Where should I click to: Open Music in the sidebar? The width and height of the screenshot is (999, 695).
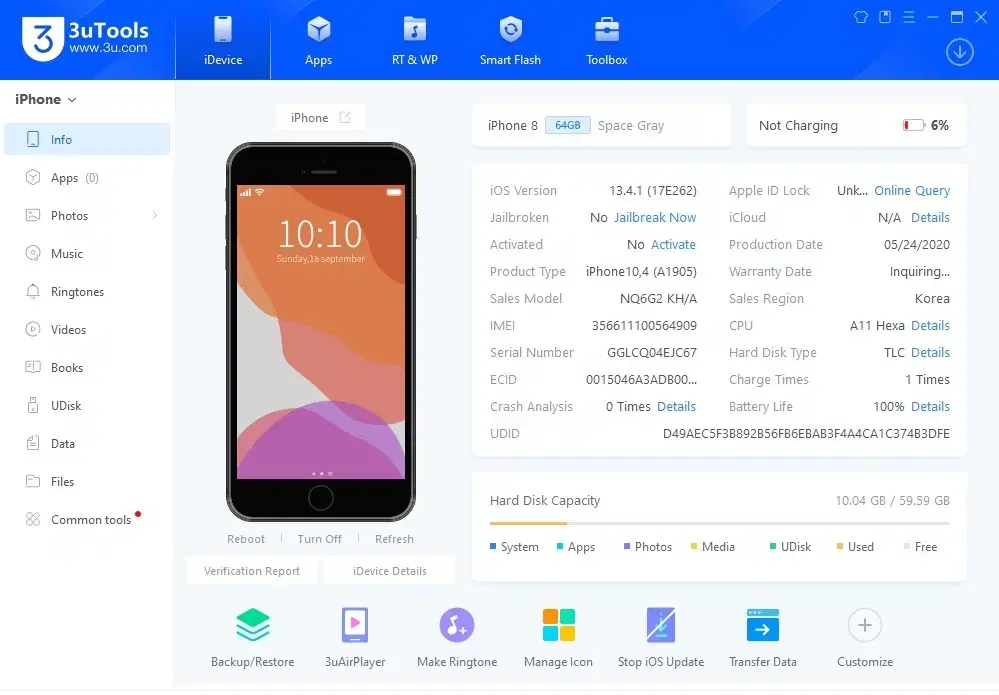87,254
